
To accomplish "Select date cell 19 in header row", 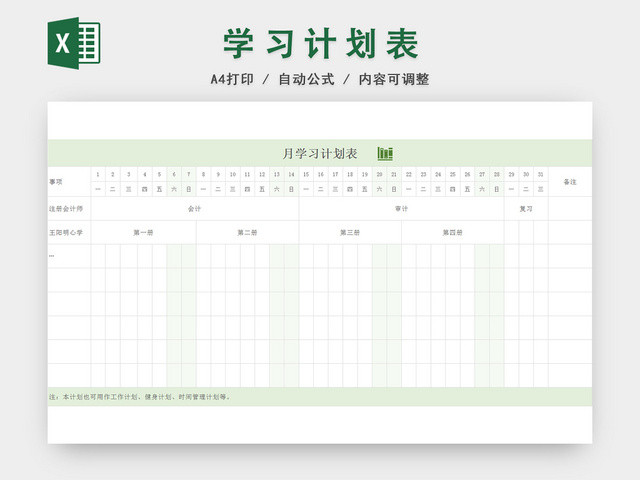I will point(365,174).
